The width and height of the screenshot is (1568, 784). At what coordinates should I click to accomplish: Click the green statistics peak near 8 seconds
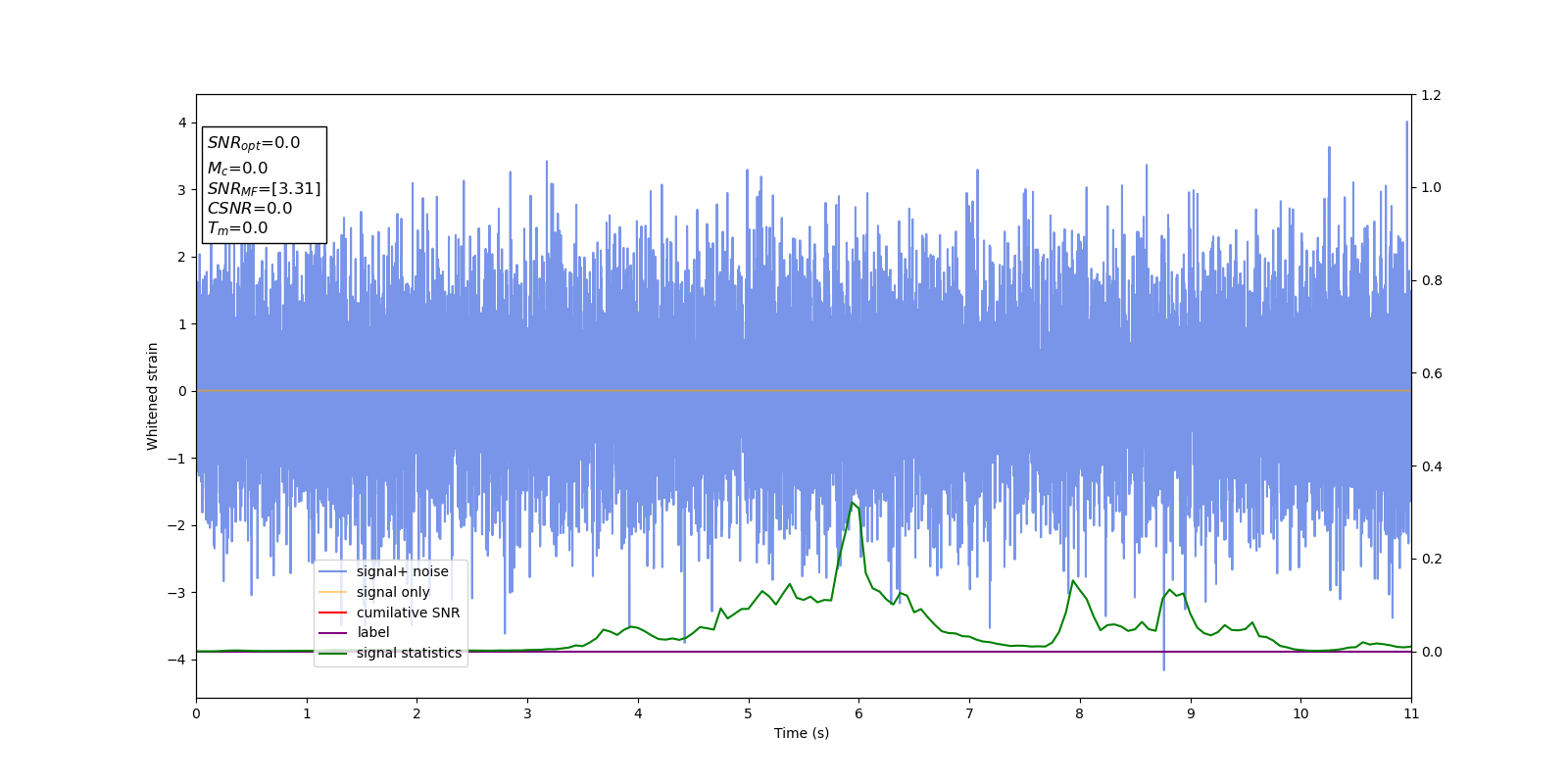point(1073,581)
